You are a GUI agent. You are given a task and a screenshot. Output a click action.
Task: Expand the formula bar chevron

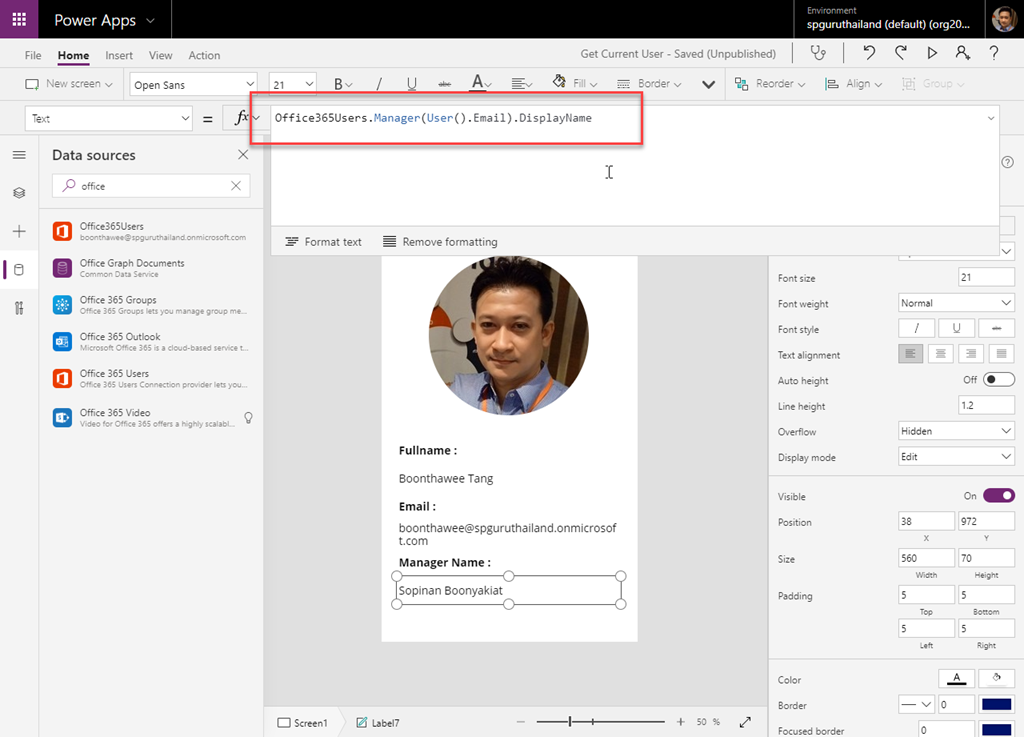pos(991,118)
